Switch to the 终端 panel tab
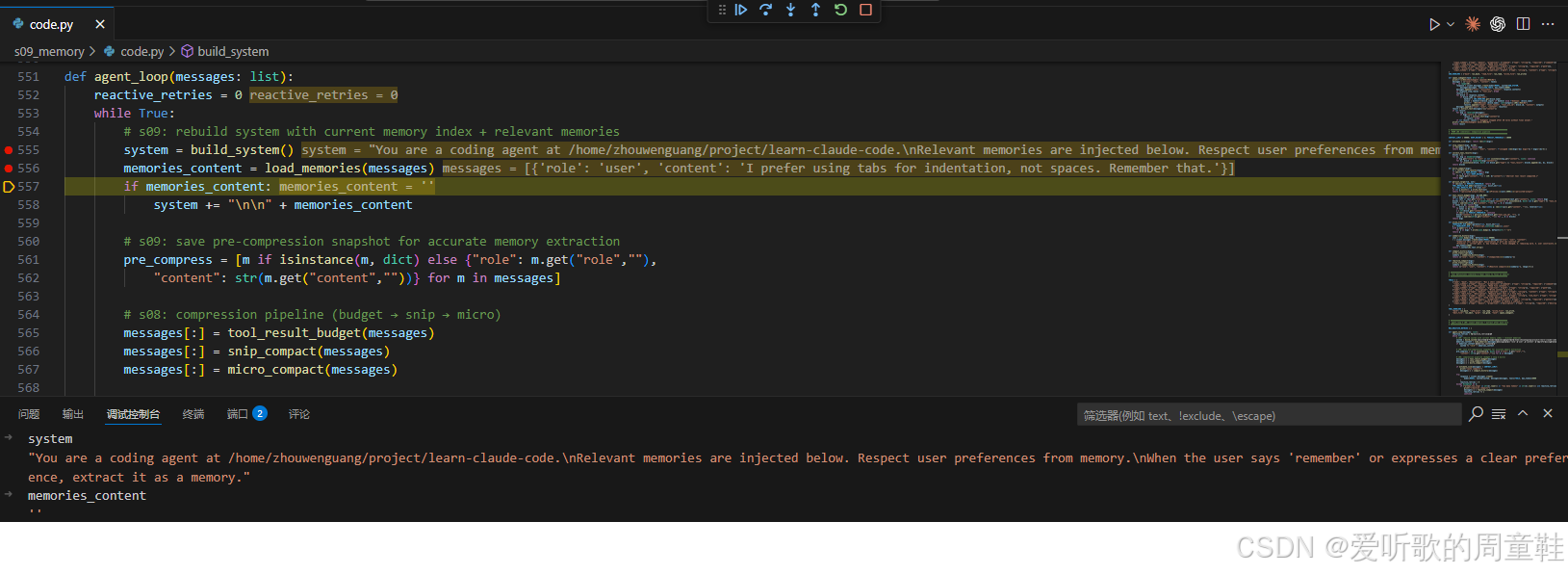Viewport: 1568px width, 574px height. click(193, 414)
